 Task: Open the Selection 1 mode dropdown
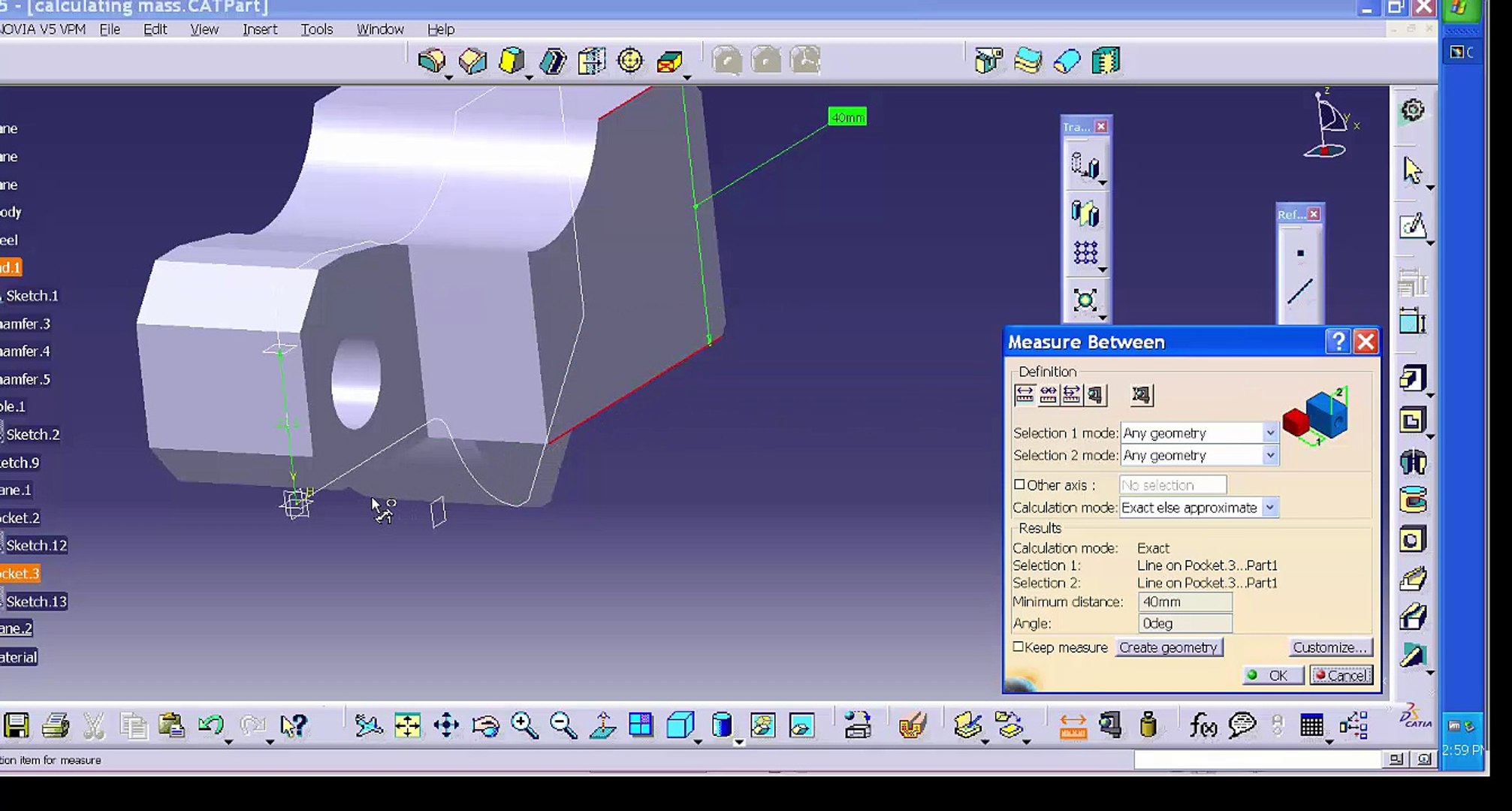pos(1269,433)
